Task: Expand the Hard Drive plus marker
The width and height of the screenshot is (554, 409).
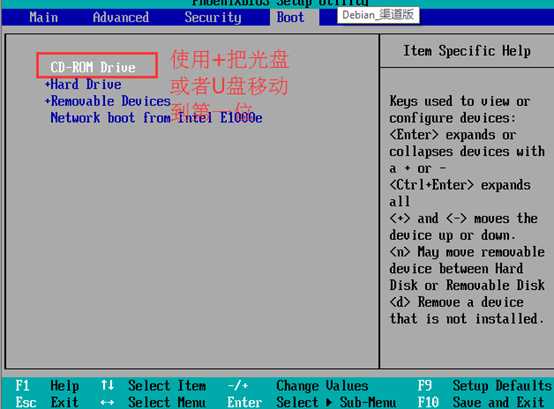Action: tap(47, 84)
